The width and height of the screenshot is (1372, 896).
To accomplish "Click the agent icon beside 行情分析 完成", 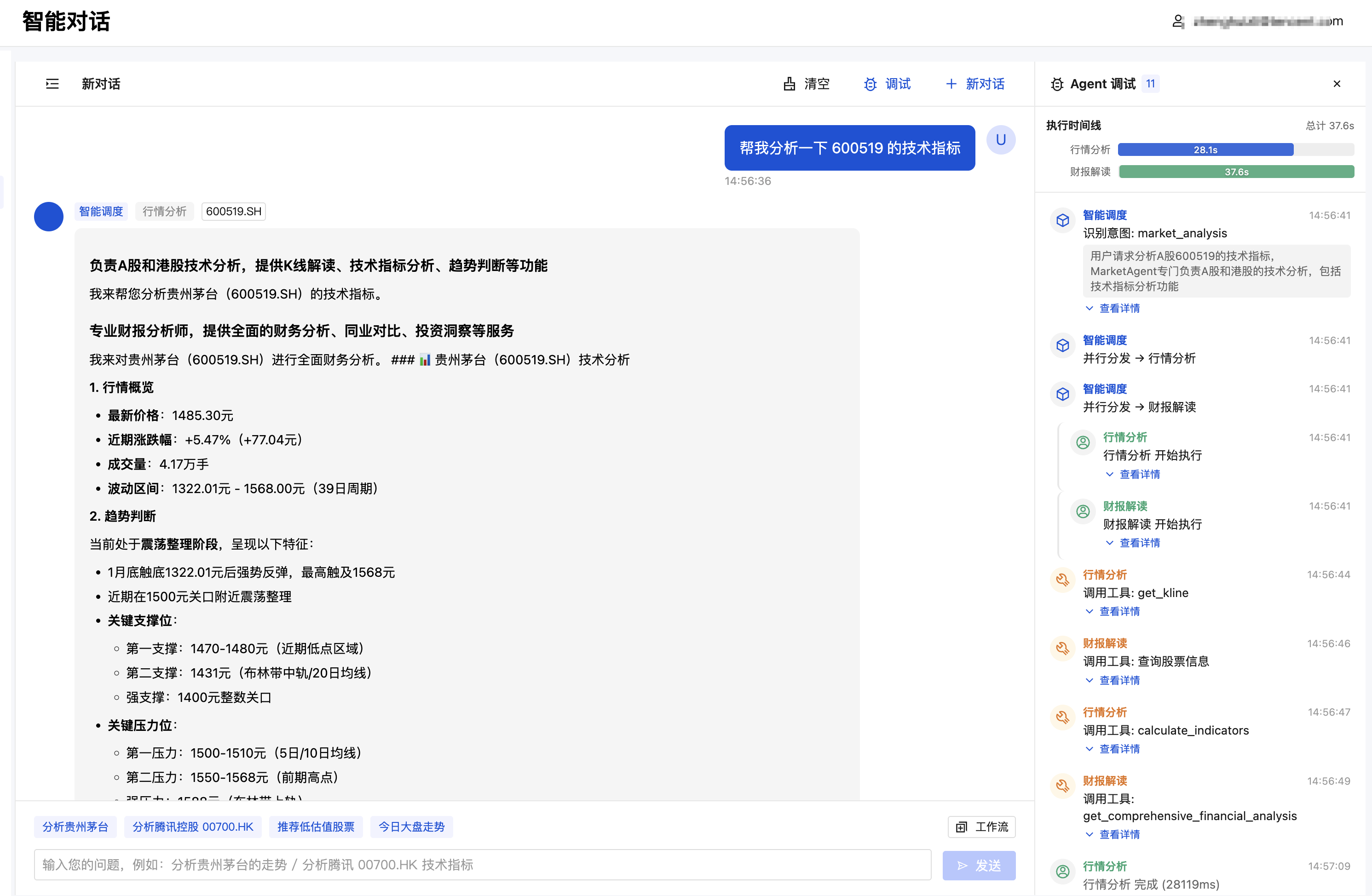I will point(1062,871).
